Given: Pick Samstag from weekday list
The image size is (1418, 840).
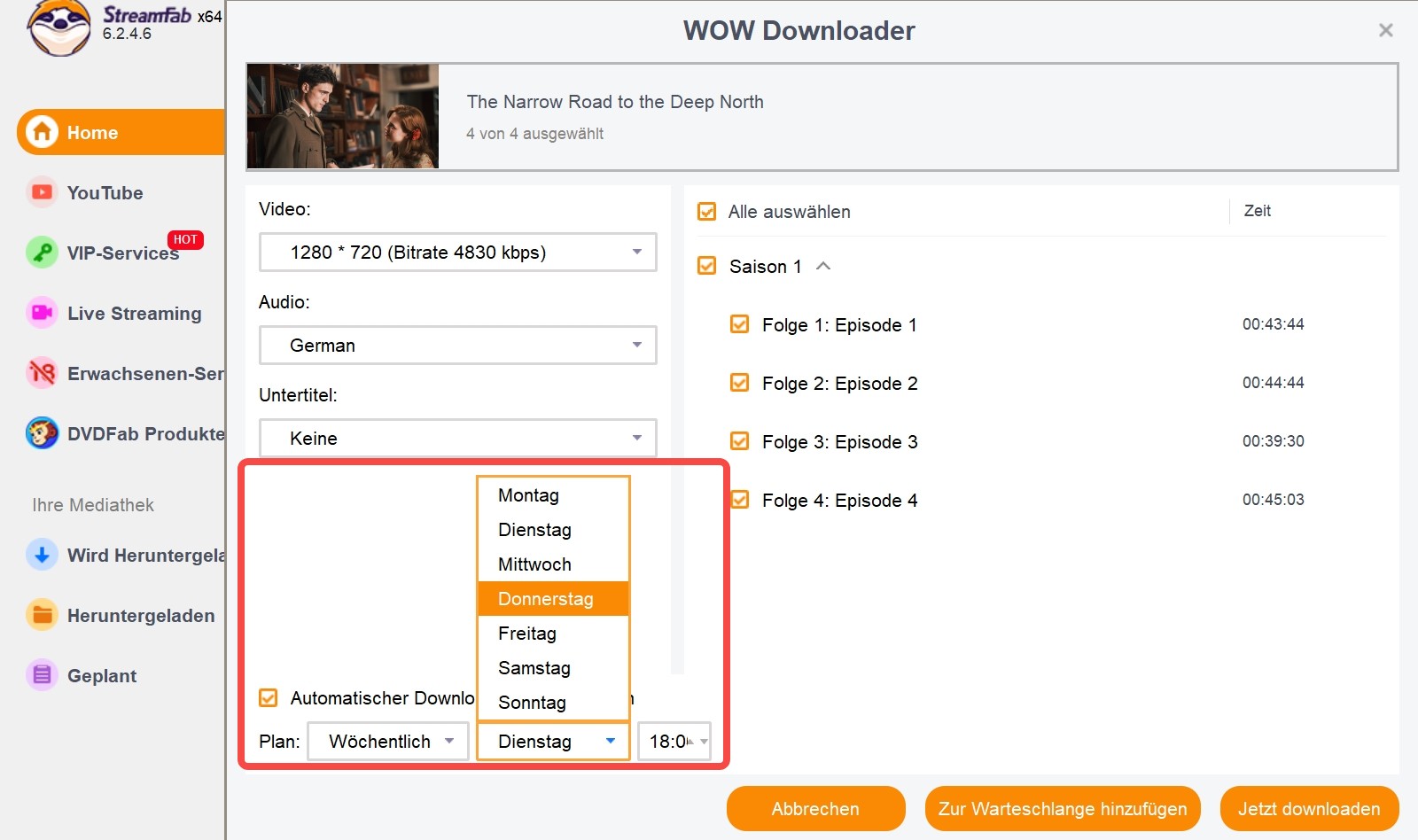Looking at the screenshot, I should 553,668.
